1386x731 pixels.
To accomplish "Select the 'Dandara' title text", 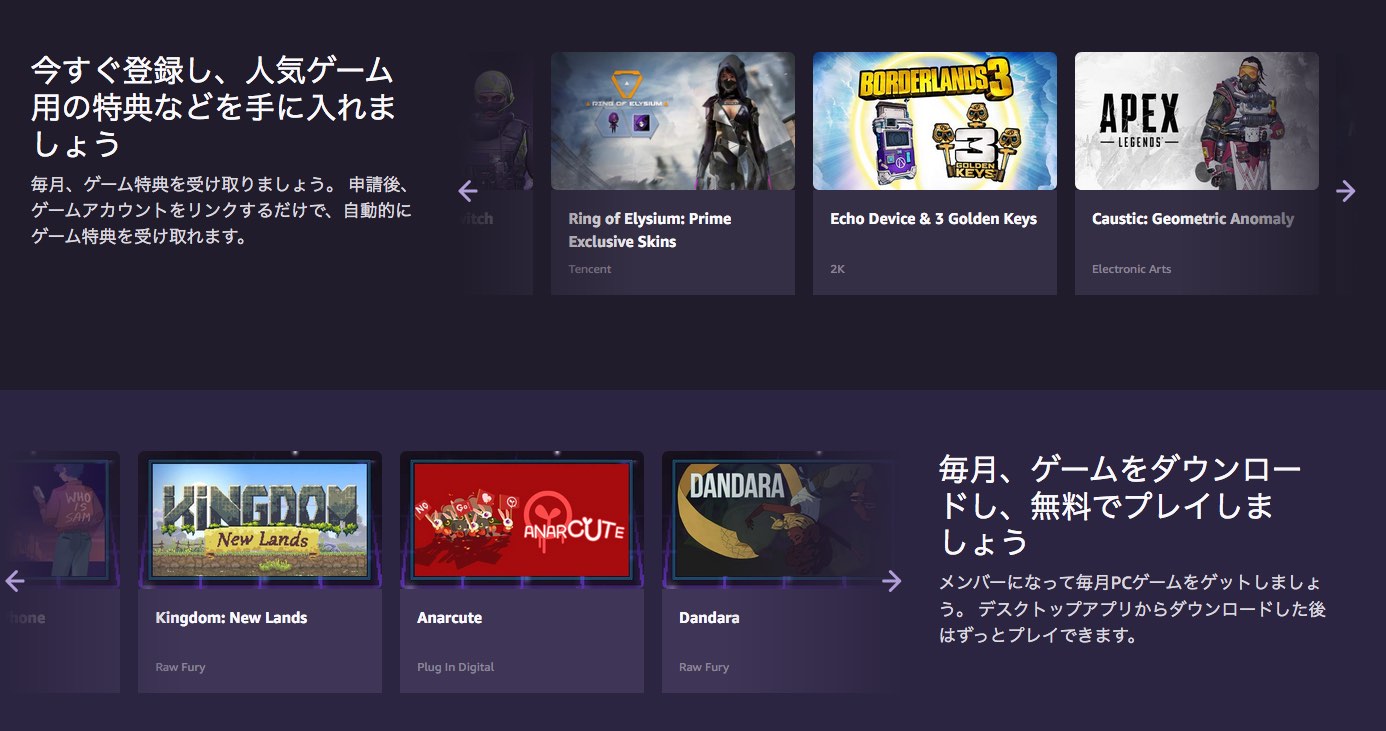I will click(709, 618).
